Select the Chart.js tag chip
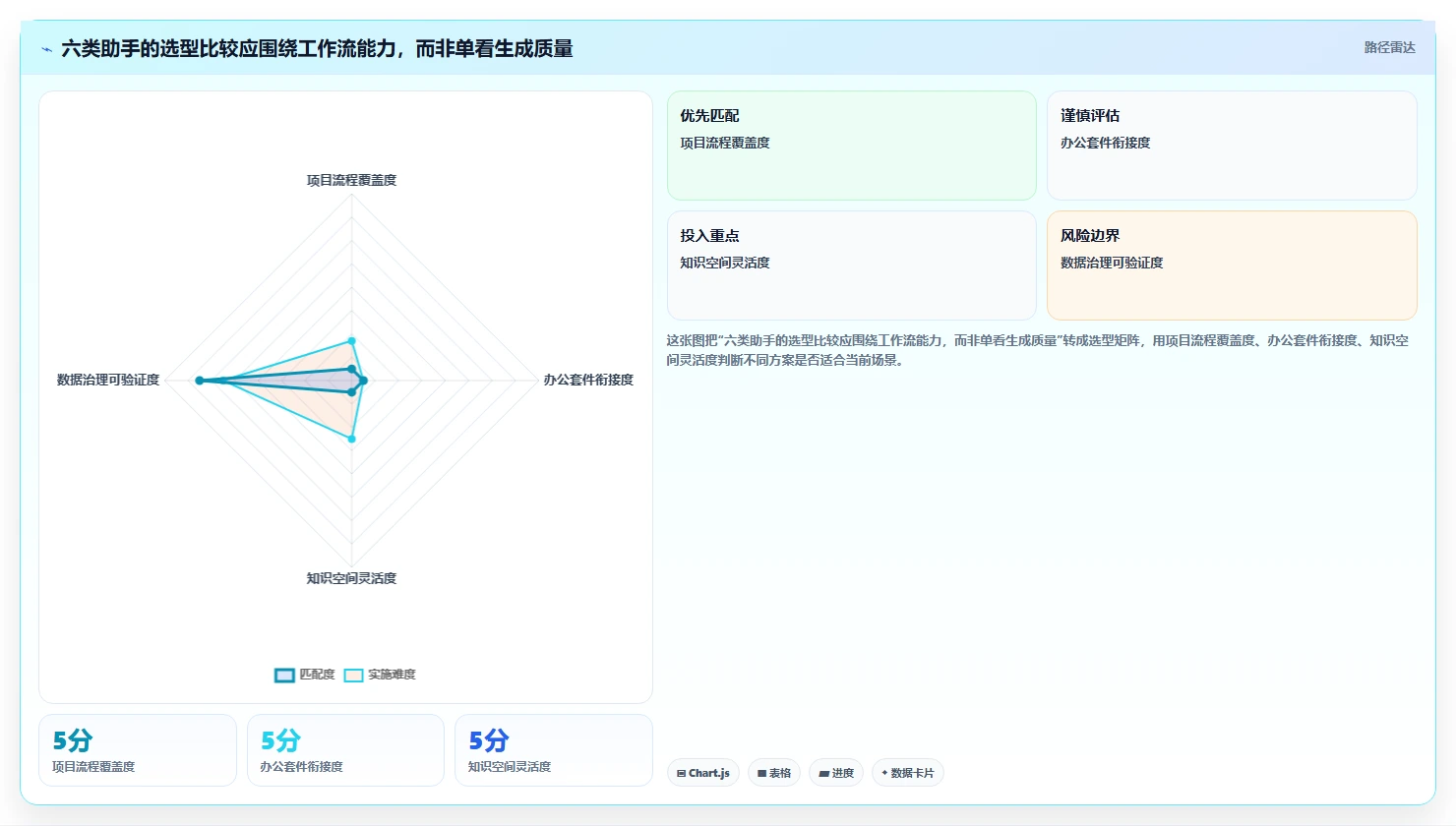The width and height of the screenshot is (1456, 826). [703, 773]
